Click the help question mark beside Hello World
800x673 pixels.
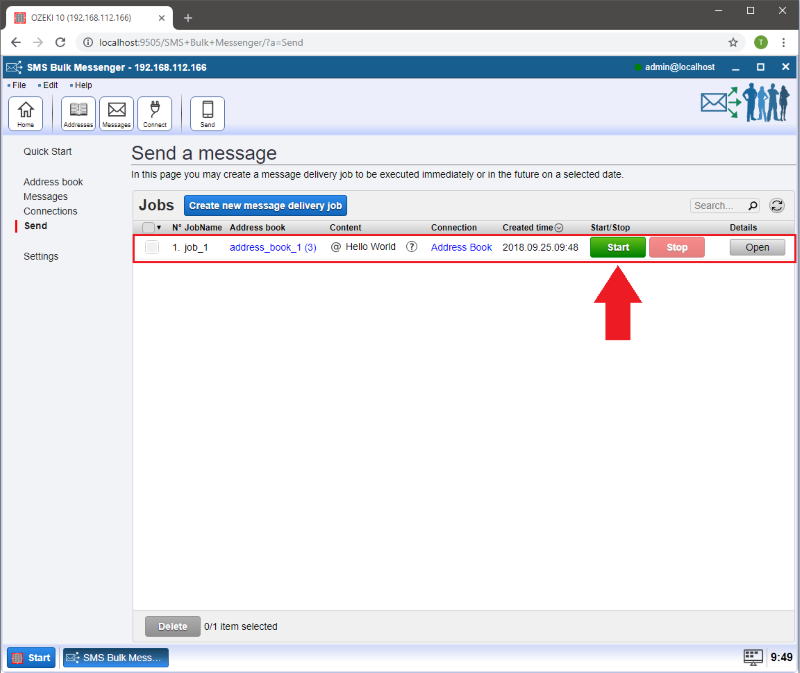pos(411,247)
